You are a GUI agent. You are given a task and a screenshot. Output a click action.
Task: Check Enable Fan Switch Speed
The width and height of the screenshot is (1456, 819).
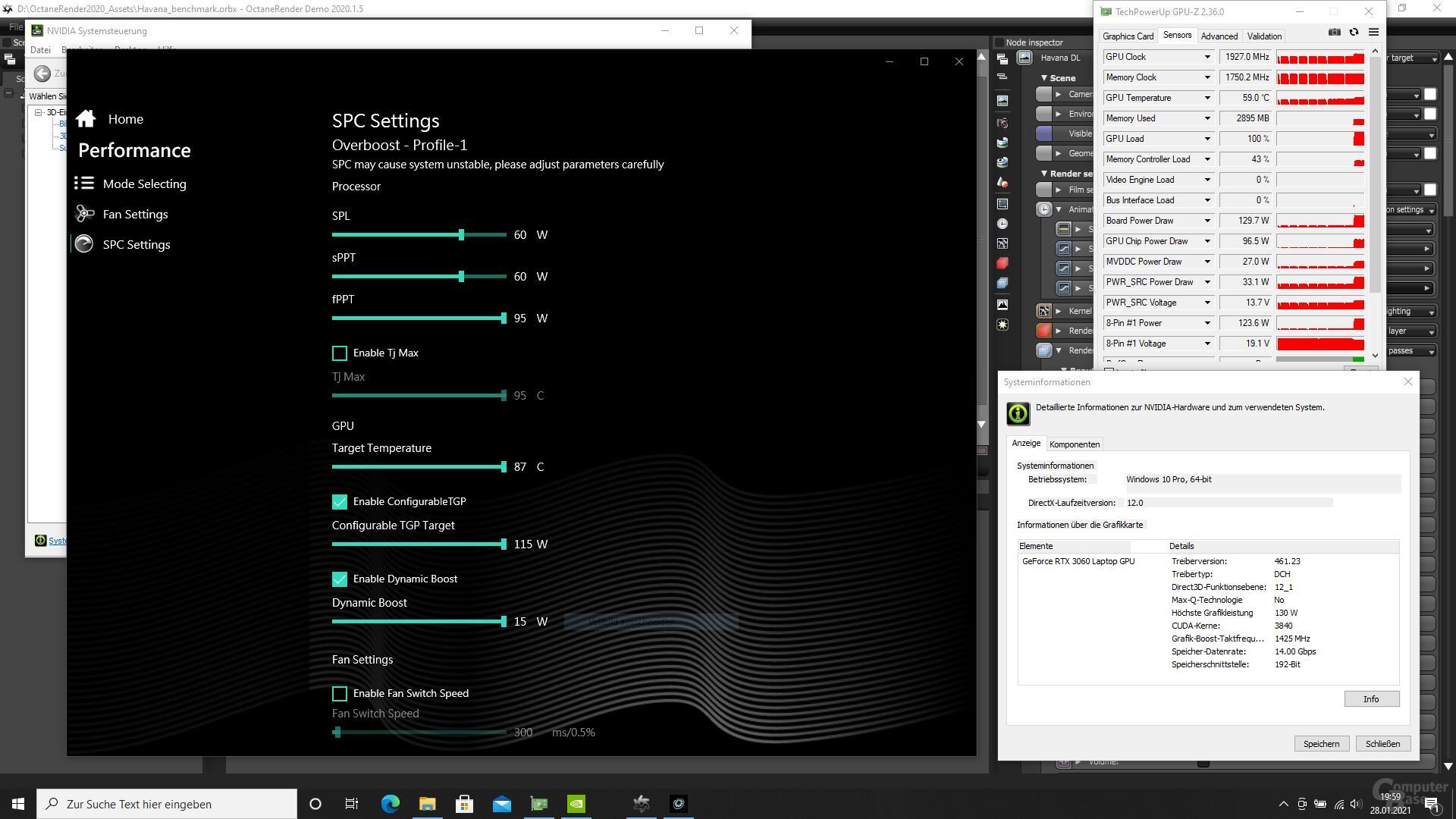click(x=340, y=694)
